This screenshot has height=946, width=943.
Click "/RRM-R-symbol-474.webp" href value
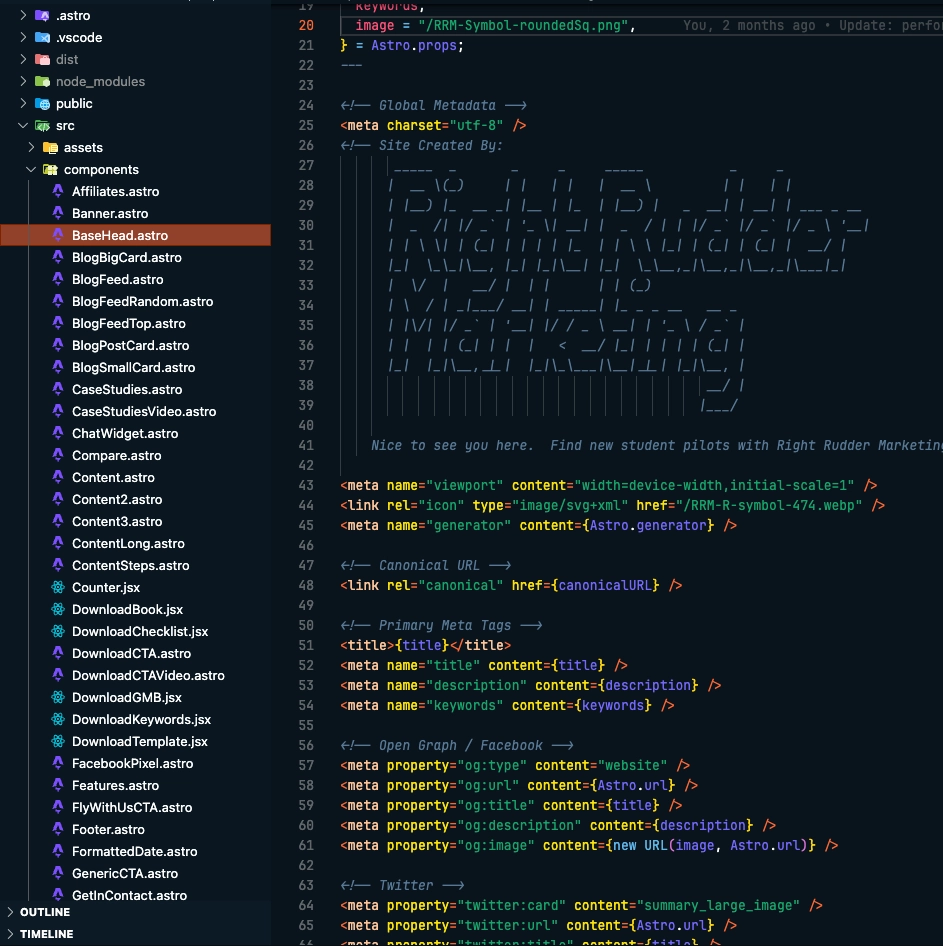[769, 506]
